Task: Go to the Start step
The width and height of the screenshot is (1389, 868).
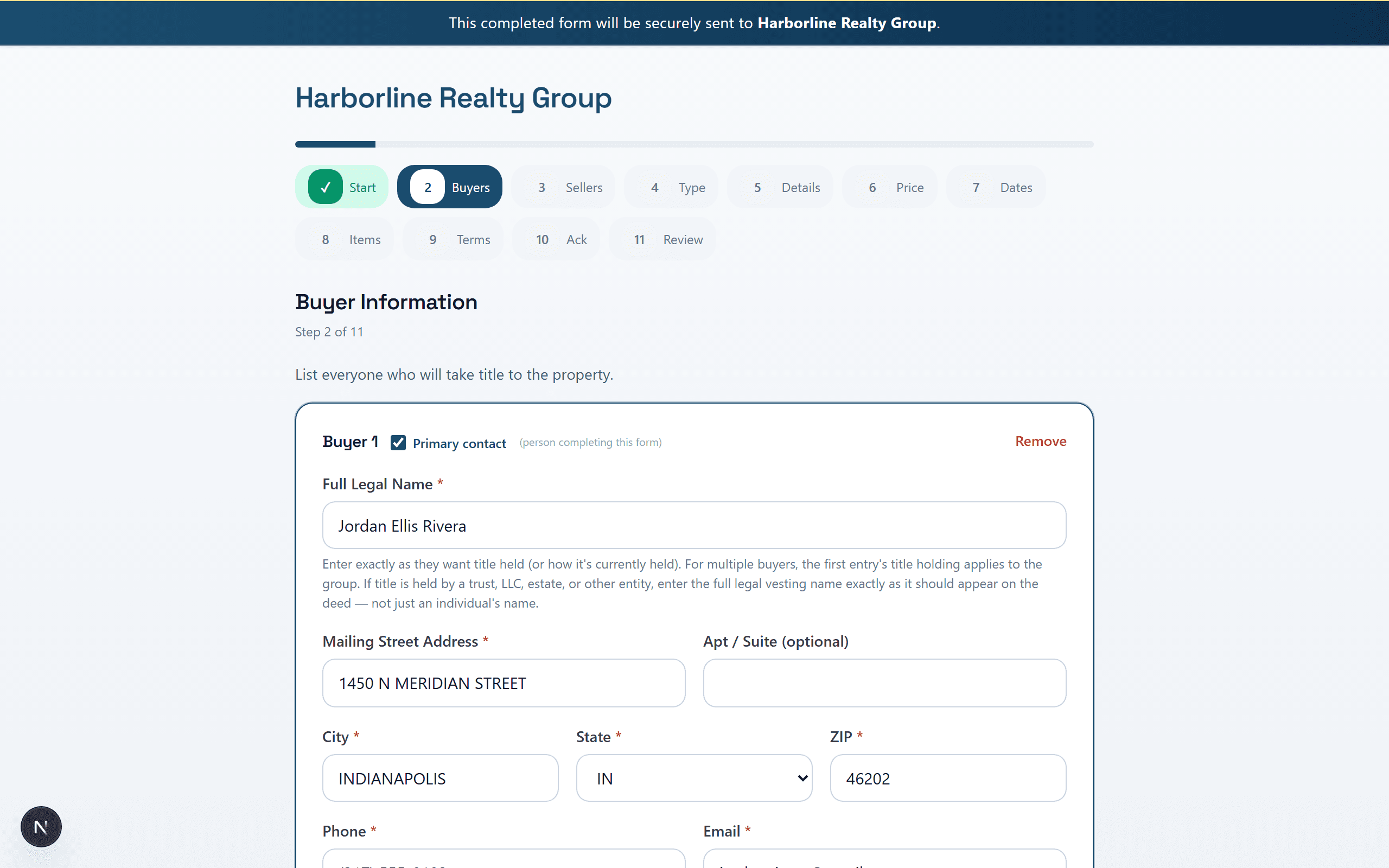Action: pyautogui.click(x=341, y=187)
